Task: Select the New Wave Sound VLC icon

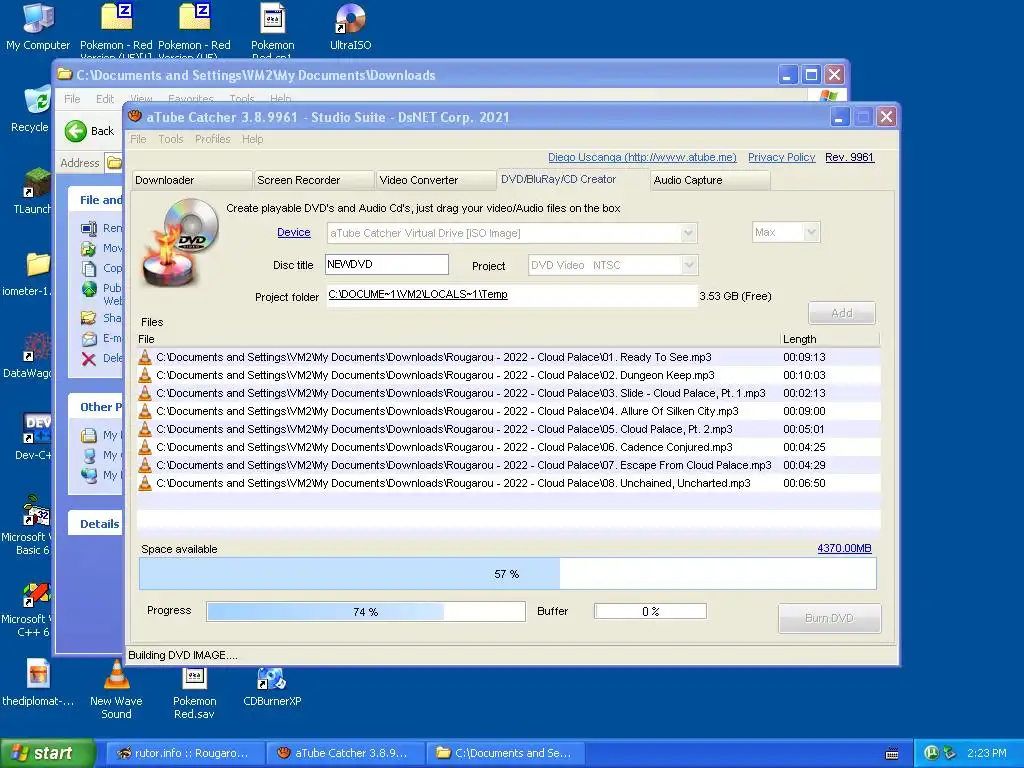Action: [116, 689]
